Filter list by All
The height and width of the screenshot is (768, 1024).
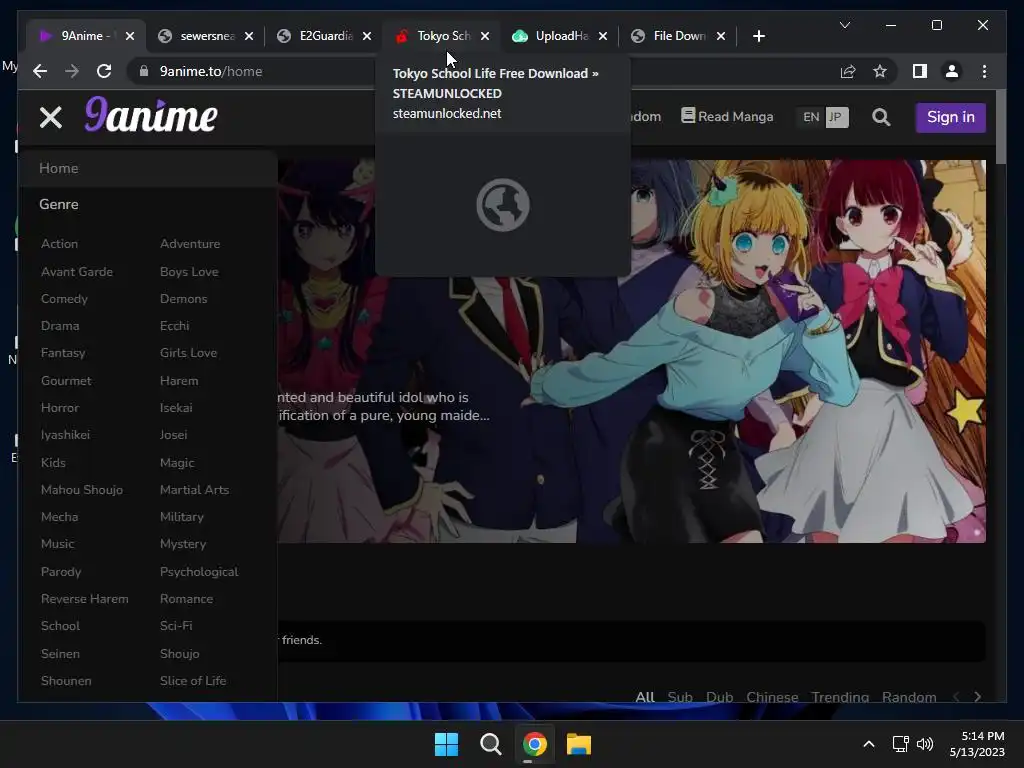pyautogui.click(x=645, y=697)
